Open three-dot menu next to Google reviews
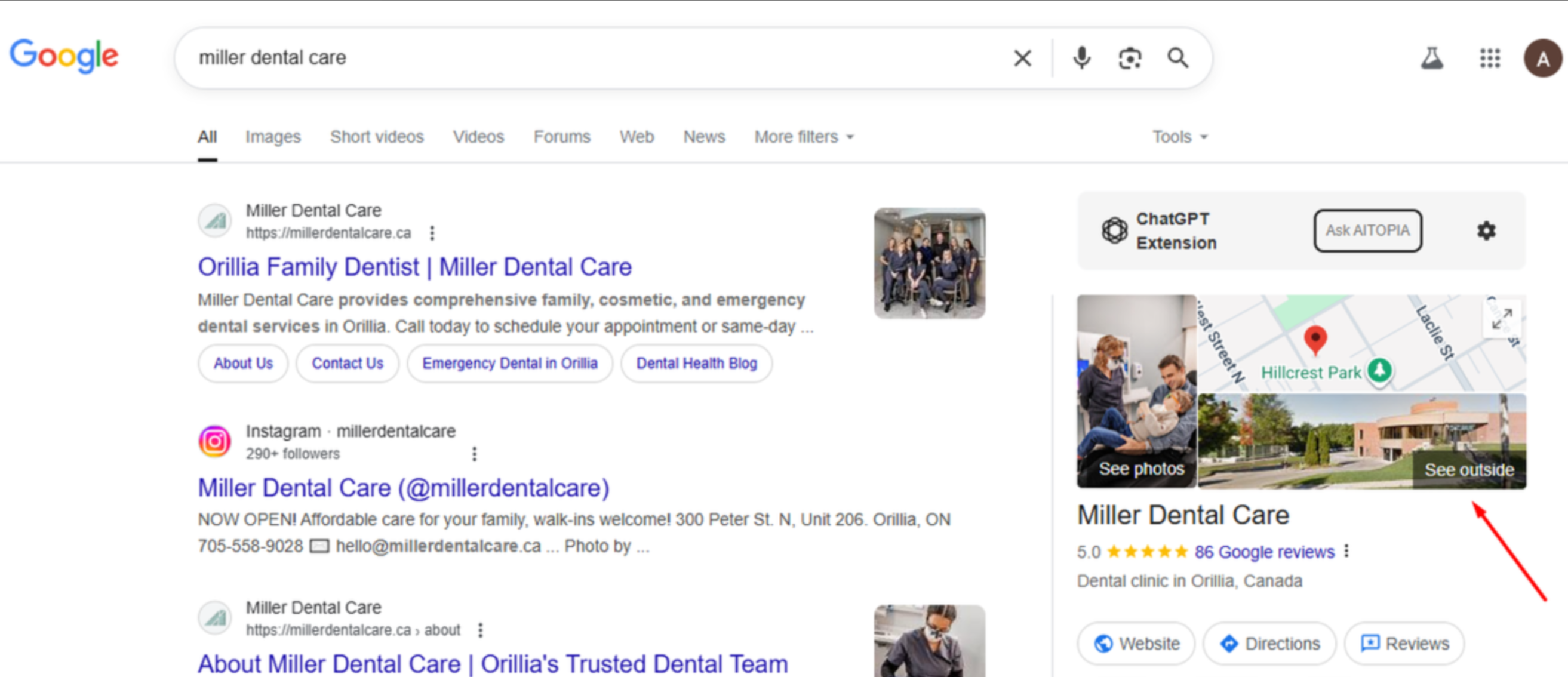 [x=1346, y=552]
